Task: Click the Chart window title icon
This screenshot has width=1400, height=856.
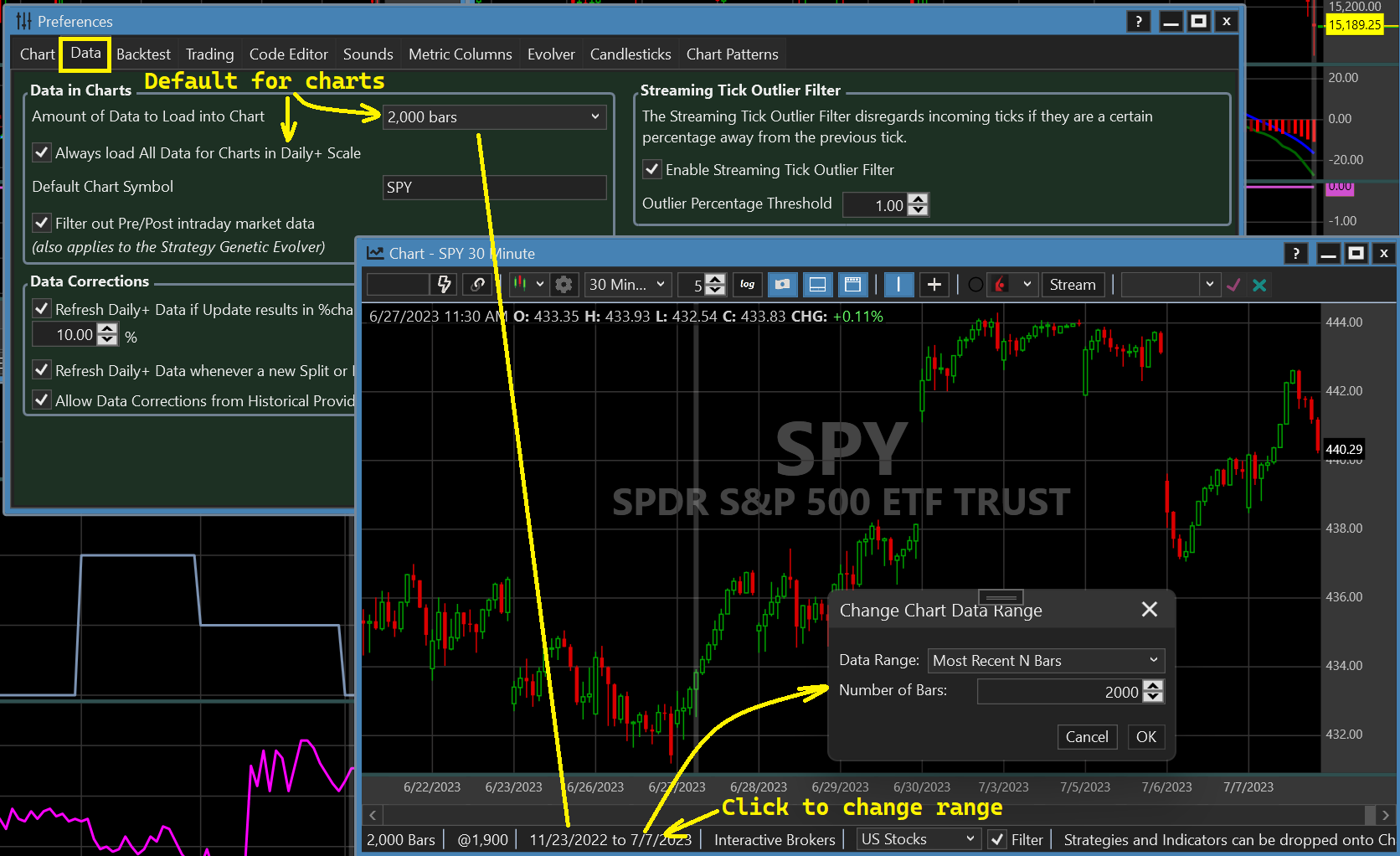Action: pyautogui.click(x=375, y=253)
